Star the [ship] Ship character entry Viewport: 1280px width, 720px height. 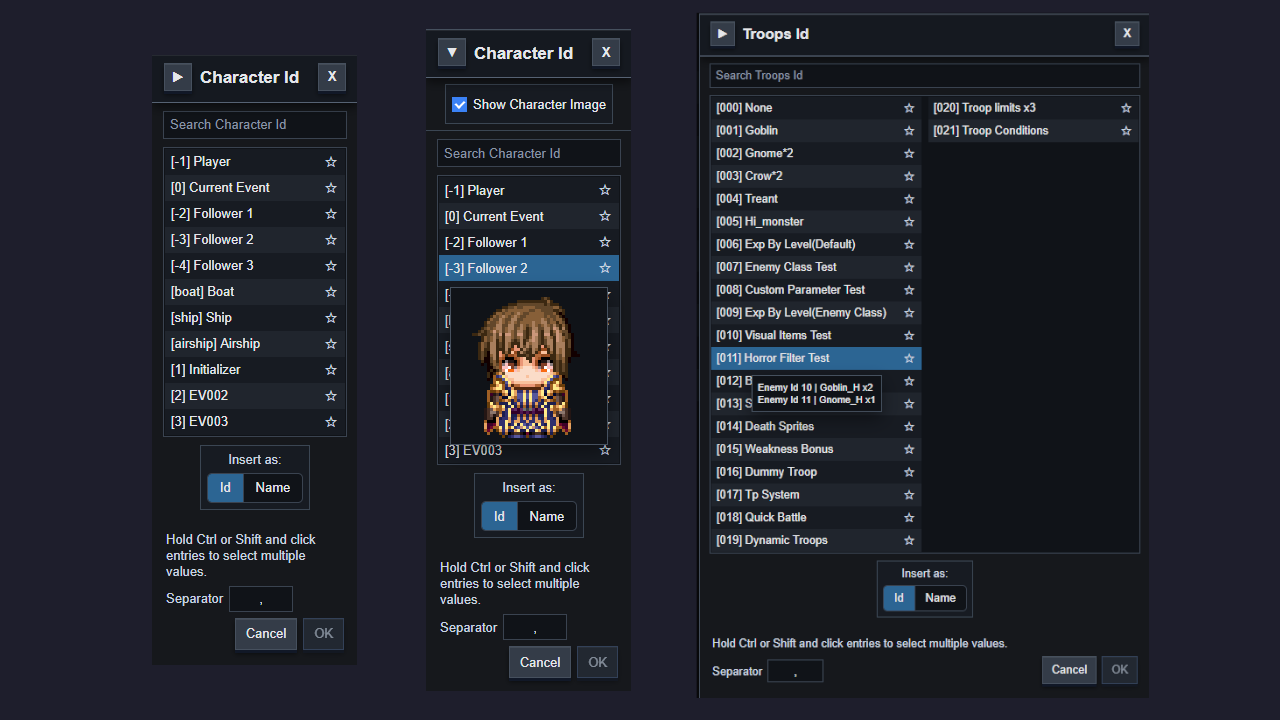(x=331, y=318)
